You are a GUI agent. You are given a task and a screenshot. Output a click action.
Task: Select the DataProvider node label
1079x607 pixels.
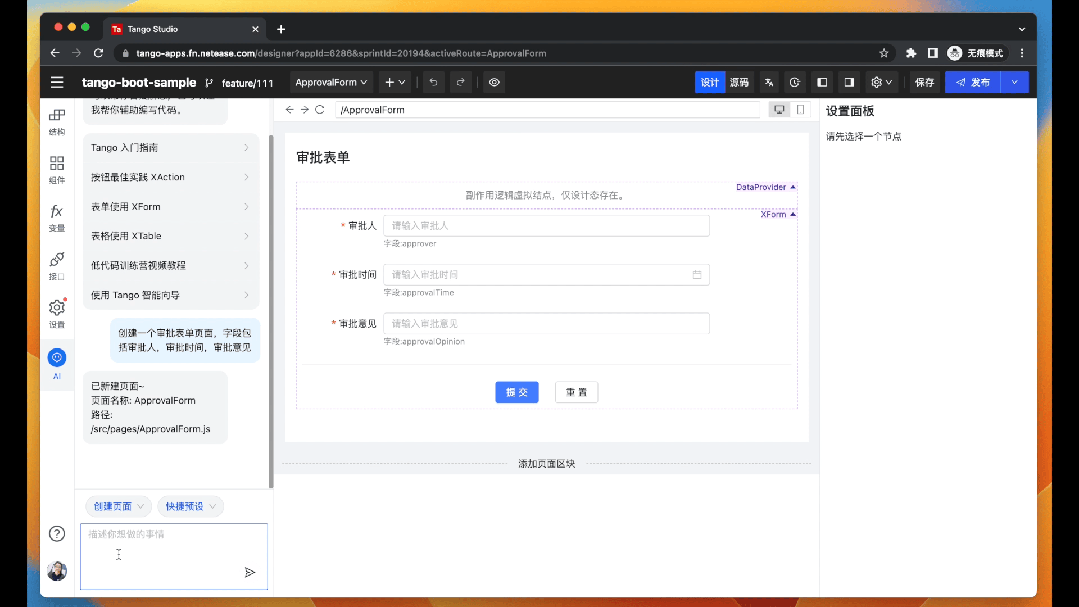point(765,187)
